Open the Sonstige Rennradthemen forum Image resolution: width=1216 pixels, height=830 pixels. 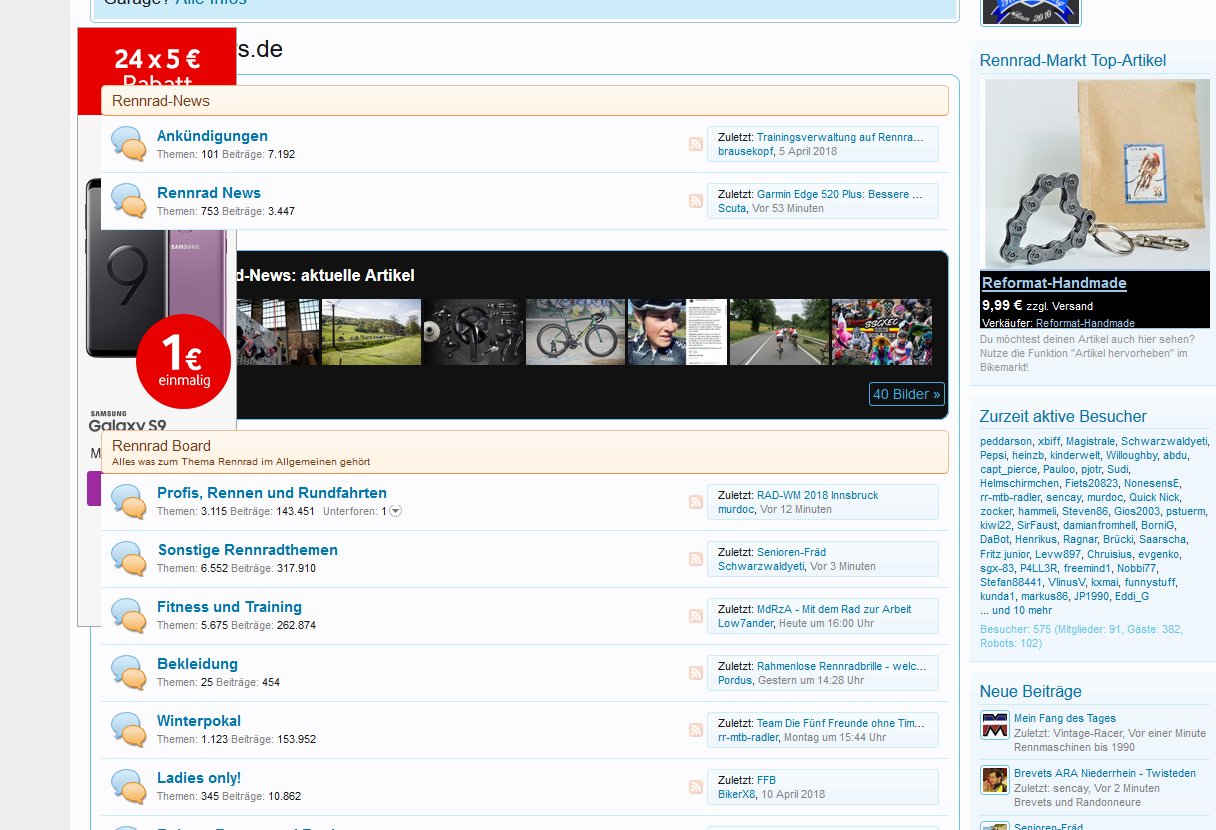(x=247, y=550)
